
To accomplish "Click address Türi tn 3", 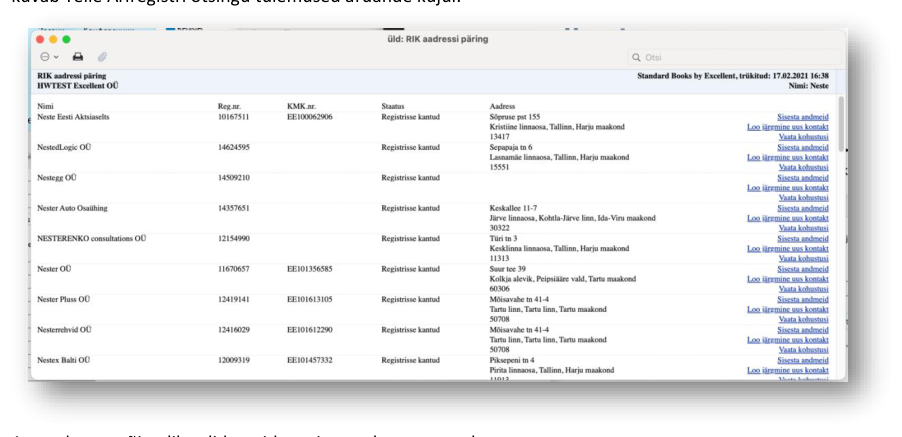I will coord(503,238).
